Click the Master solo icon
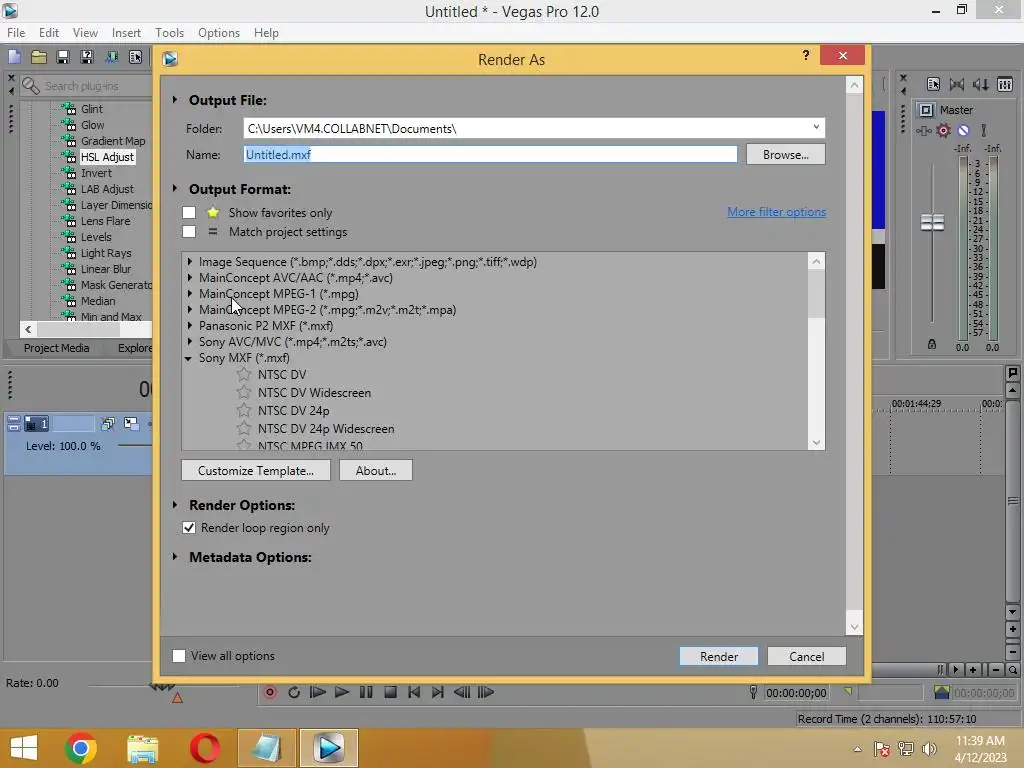Viewport: 1024px width, 768px height. [984, 131]
